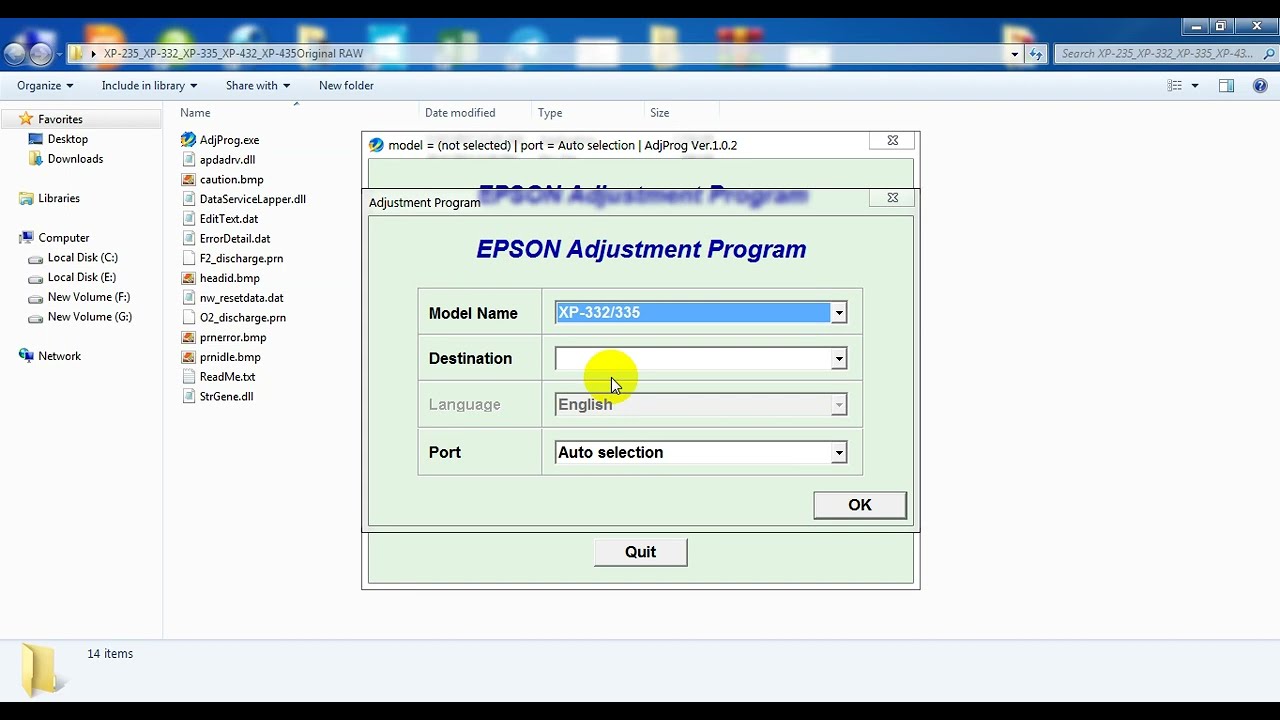Open the Organize menu

pos(45,86)
